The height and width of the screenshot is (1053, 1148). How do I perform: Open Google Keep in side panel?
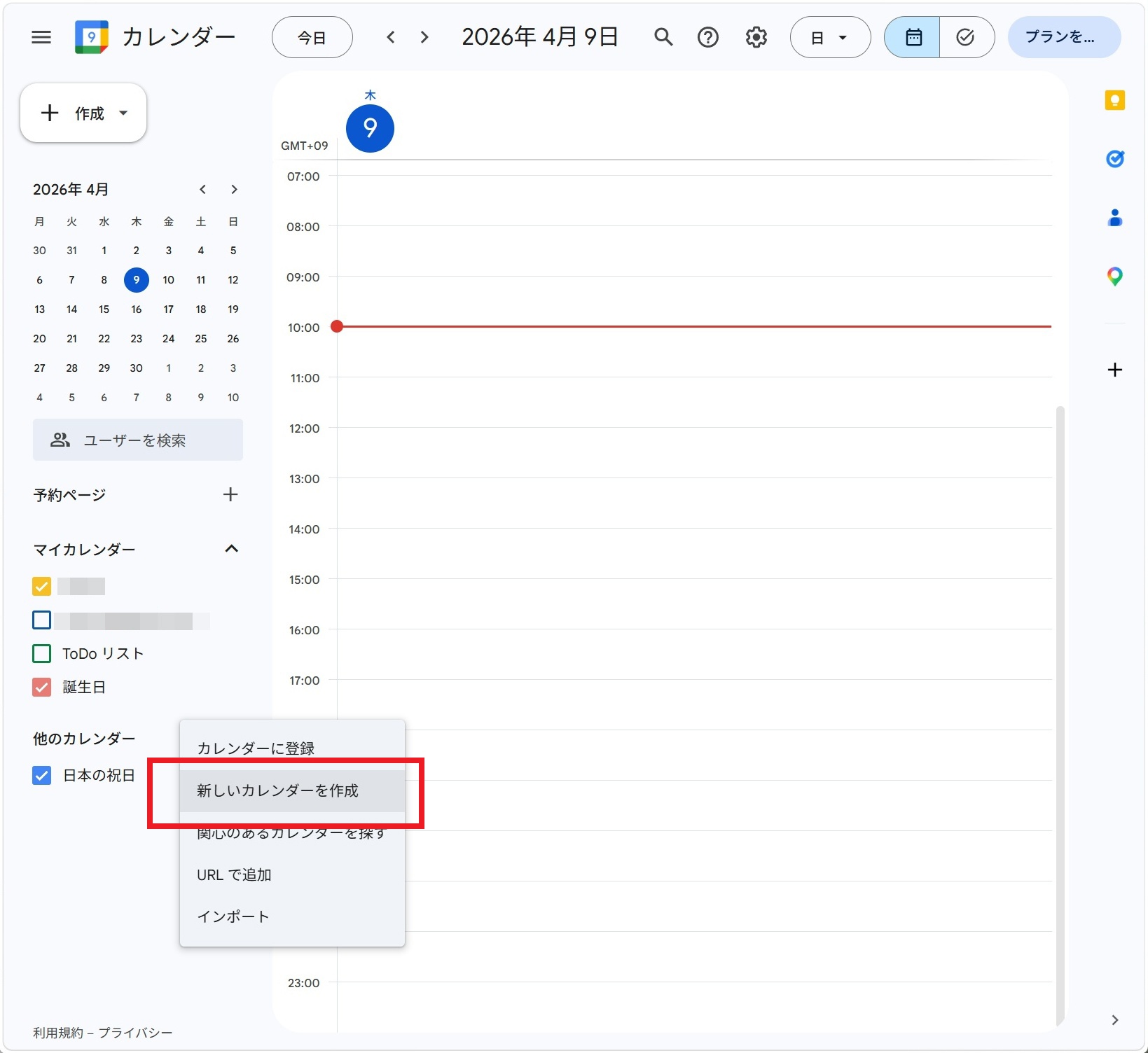pos(1114,101)
